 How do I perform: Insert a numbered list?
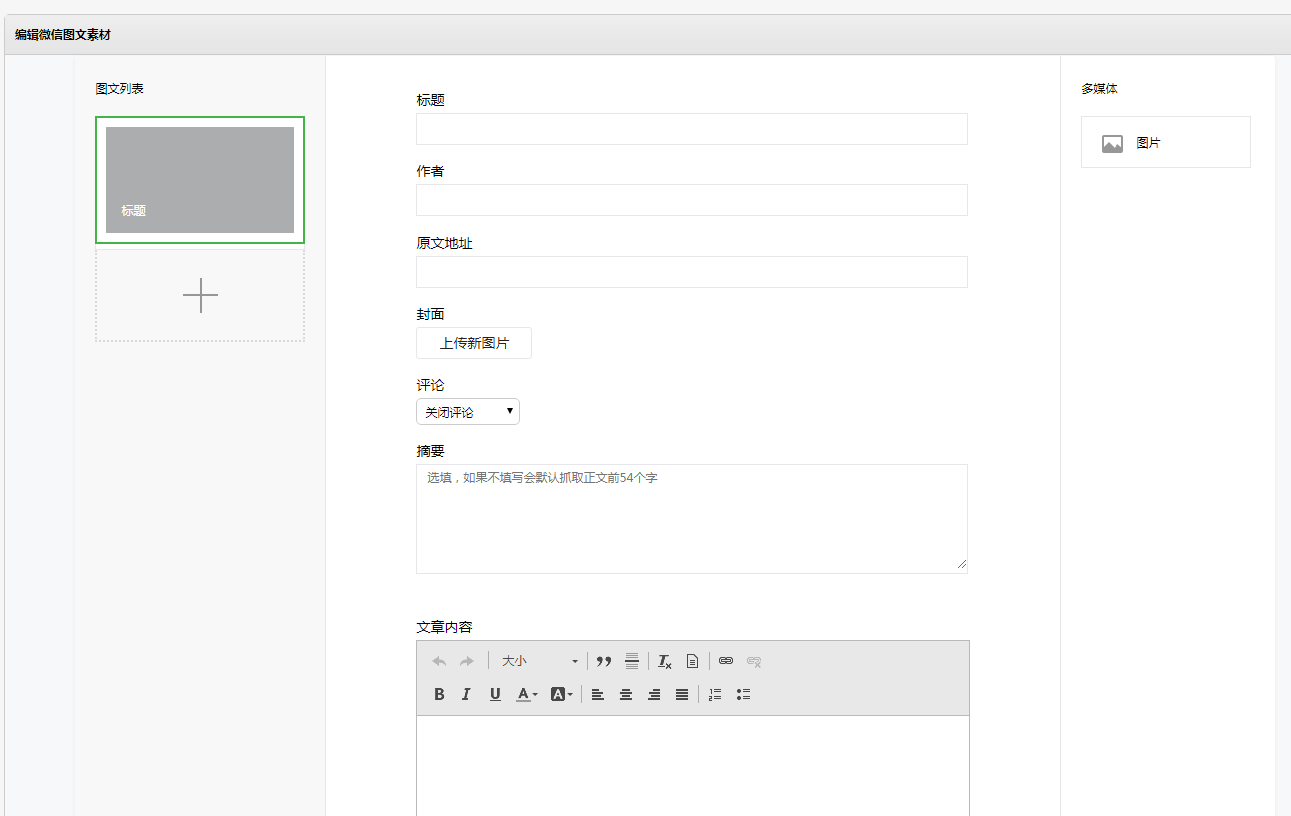click(x=715, y=694)
